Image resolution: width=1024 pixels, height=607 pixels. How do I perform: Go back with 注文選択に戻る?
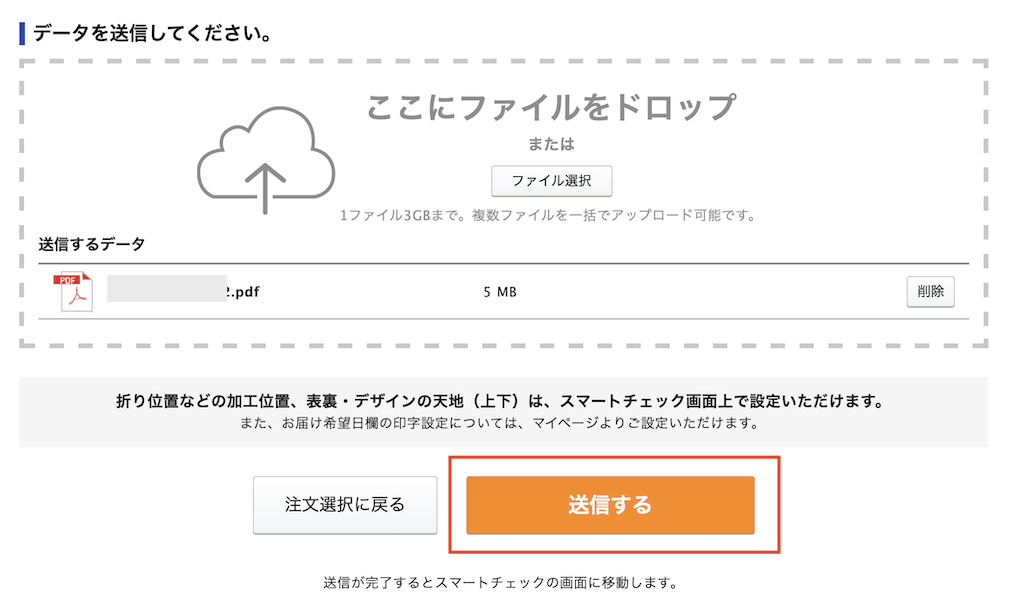[345, 505]
